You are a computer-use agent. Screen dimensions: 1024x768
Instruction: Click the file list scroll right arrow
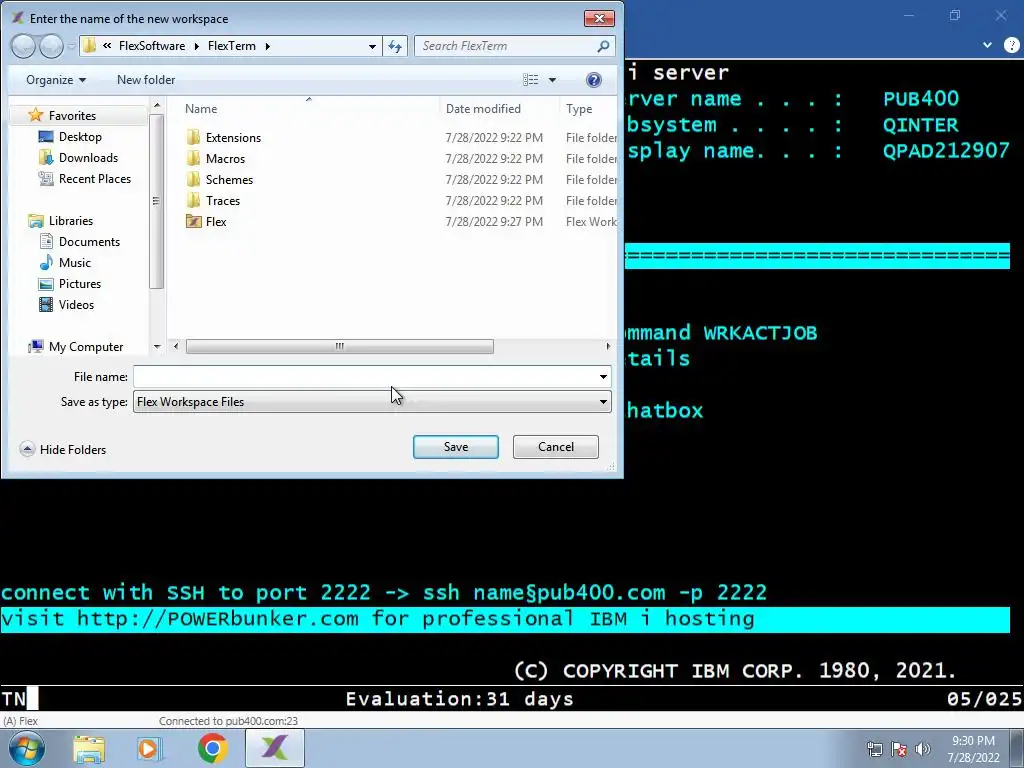608,346
